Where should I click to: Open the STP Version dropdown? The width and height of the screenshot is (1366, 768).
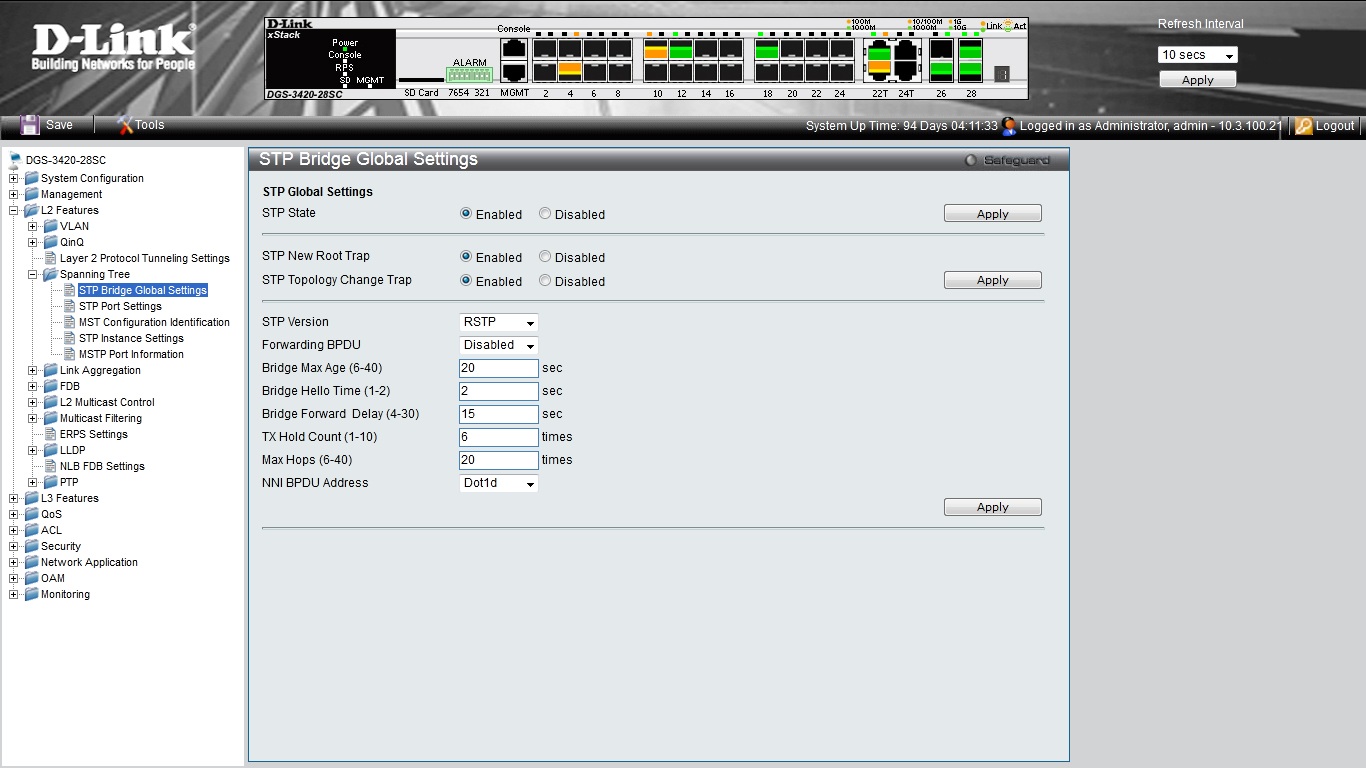point(499,322)
